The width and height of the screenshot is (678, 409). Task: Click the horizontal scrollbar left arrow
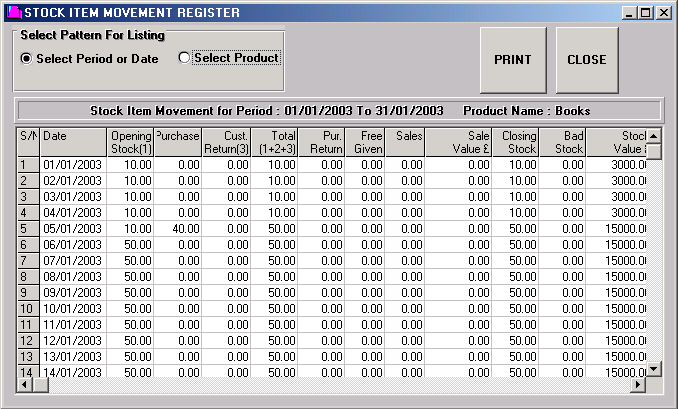tap(24, 385)
